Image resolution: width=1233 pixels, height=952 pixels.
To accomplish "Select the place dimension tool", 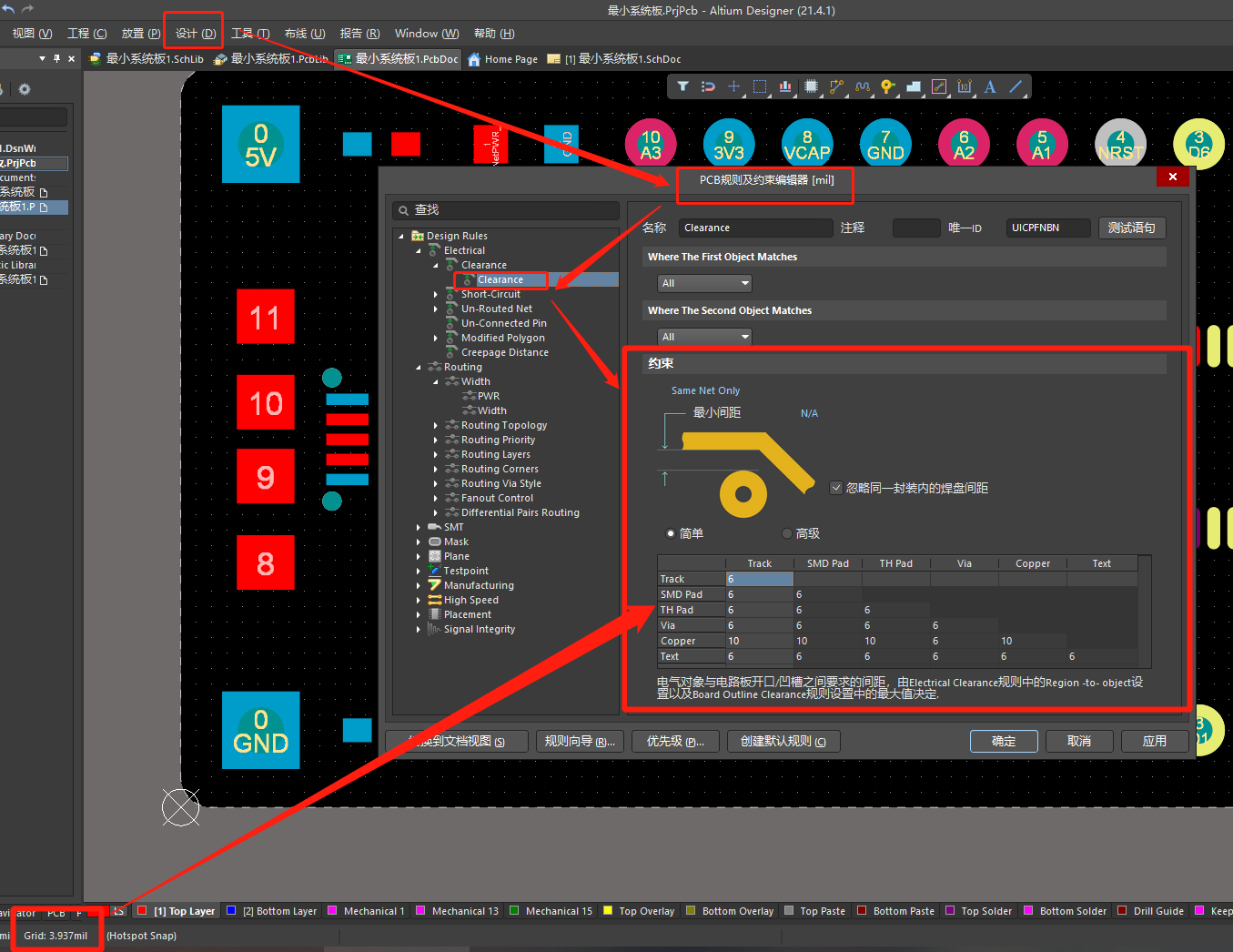I will click(965, 86).
